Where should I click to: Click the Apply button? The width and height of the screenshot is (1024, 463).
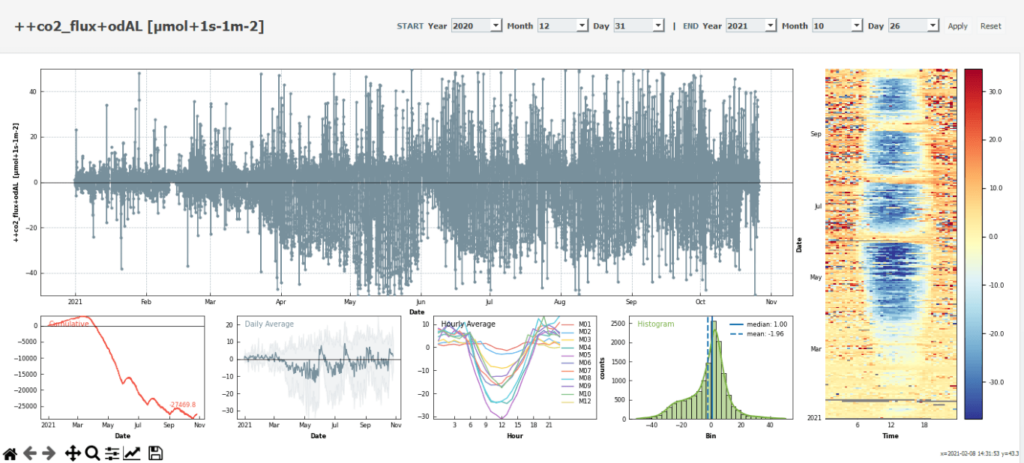pos(957,26)
